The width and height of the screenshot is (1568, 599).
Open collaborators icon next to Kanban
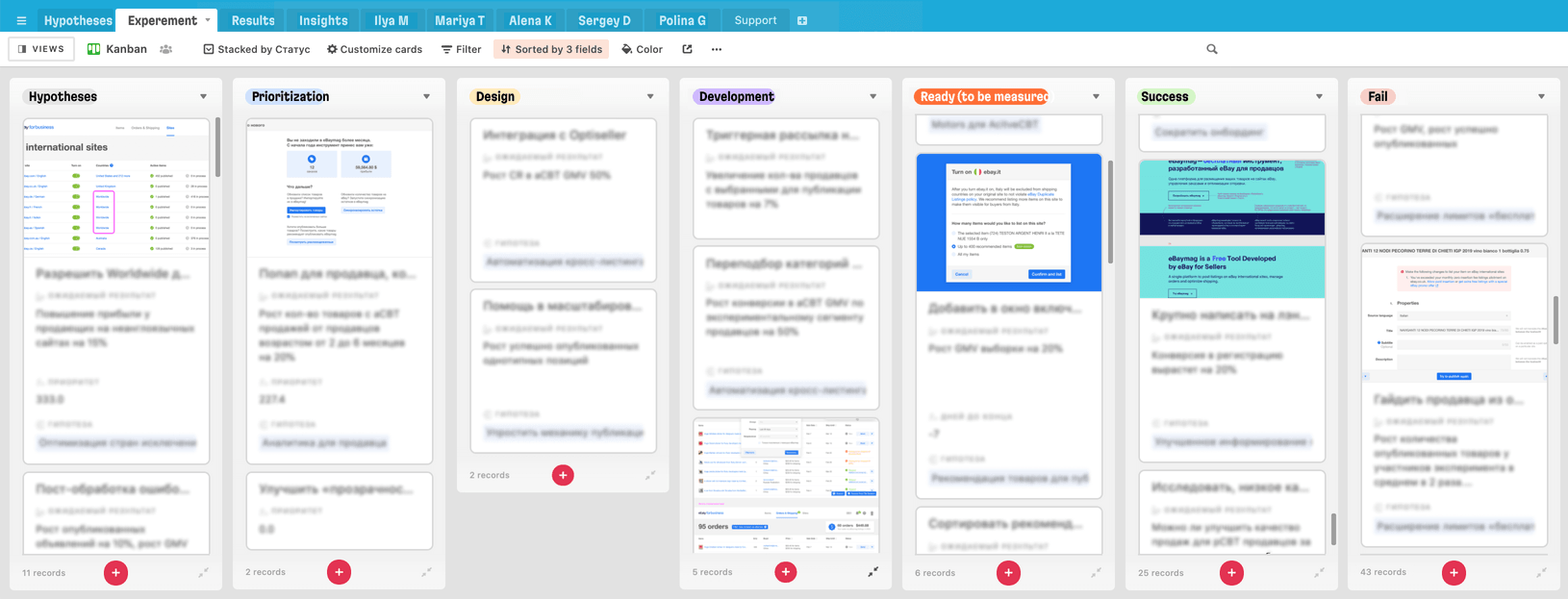pos(166,49)
